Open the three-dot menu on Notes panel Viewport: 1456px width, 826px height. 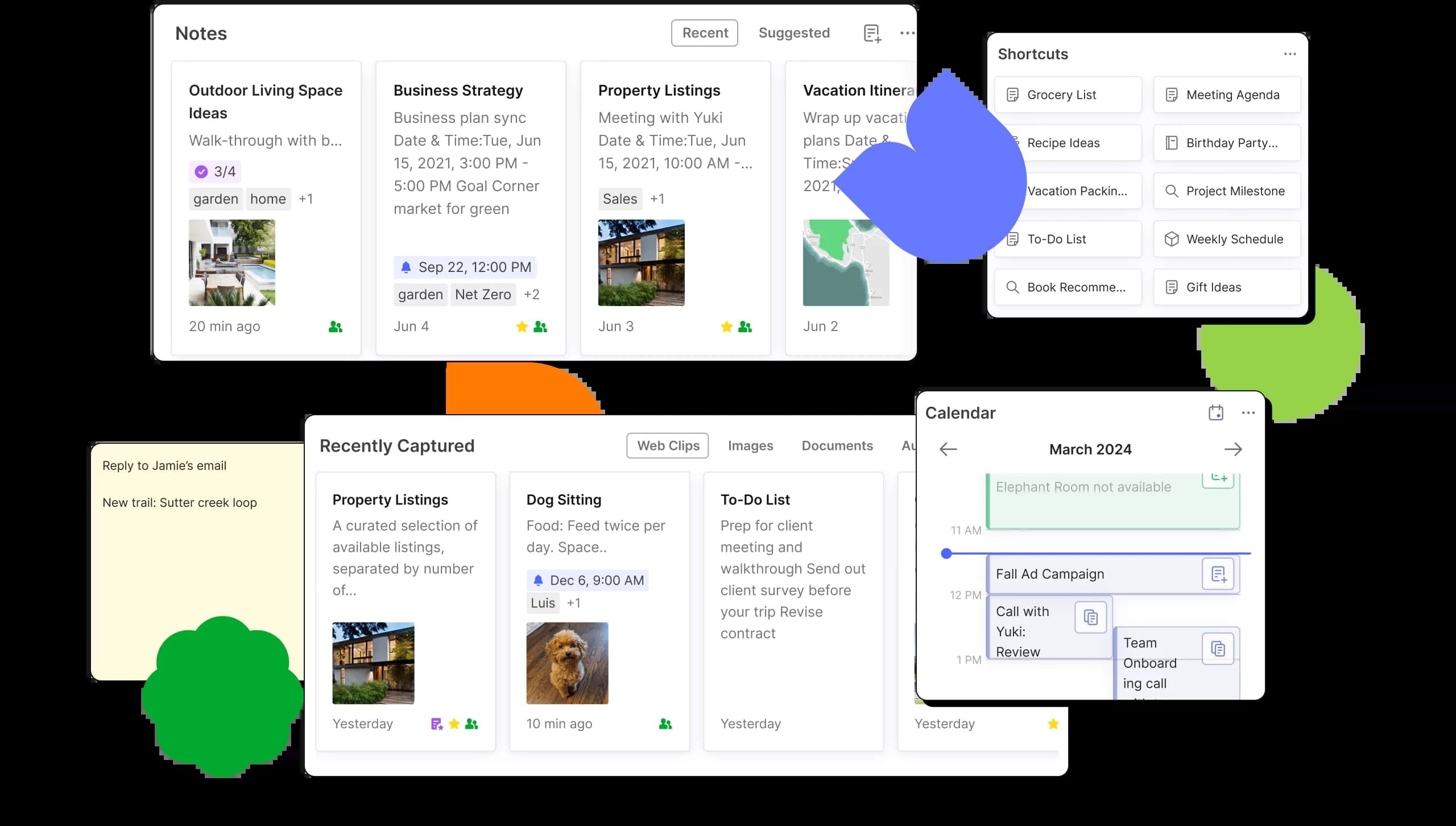(907, 33)
